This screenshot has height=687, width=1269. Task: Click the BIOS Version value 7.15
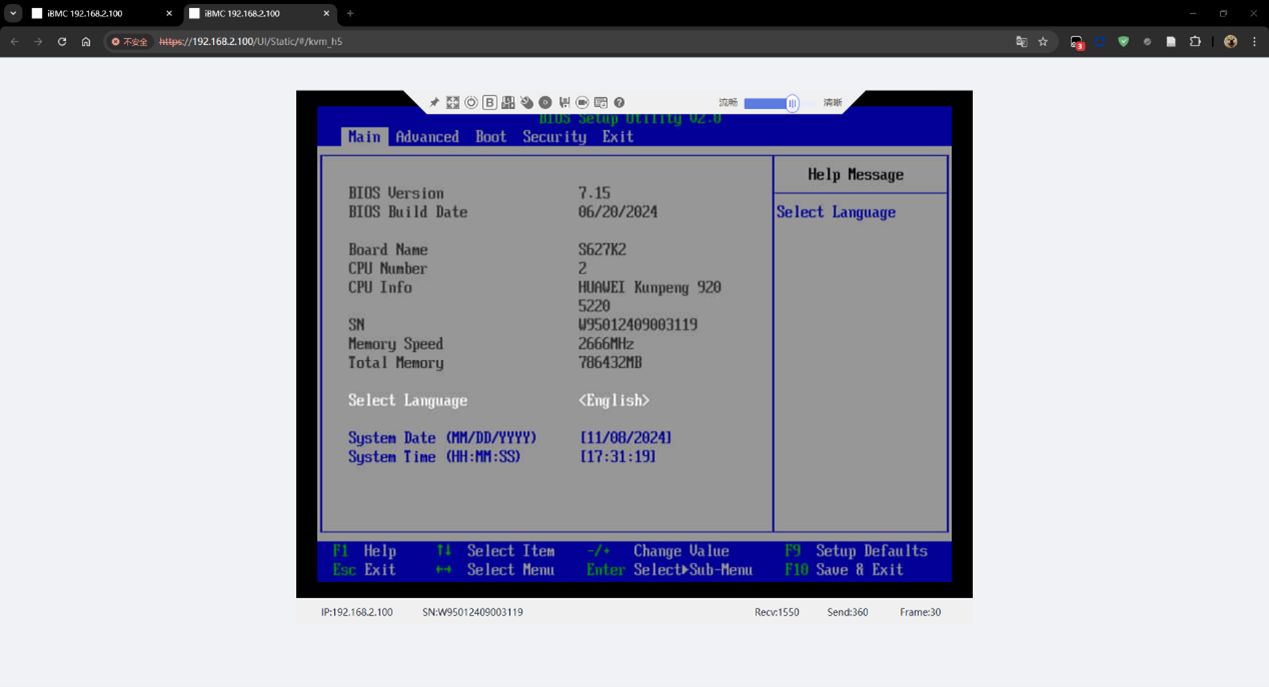pos(594,193)
